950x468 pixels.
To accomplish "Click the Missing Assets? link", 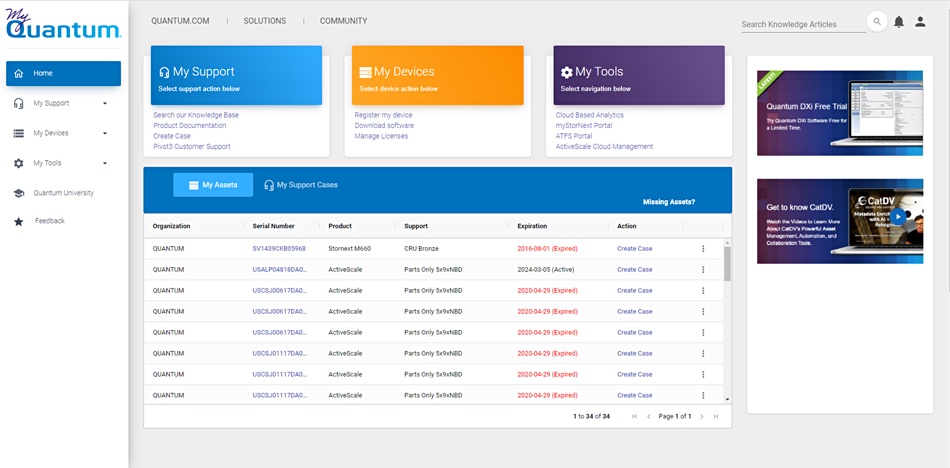I will click(669, 202).
